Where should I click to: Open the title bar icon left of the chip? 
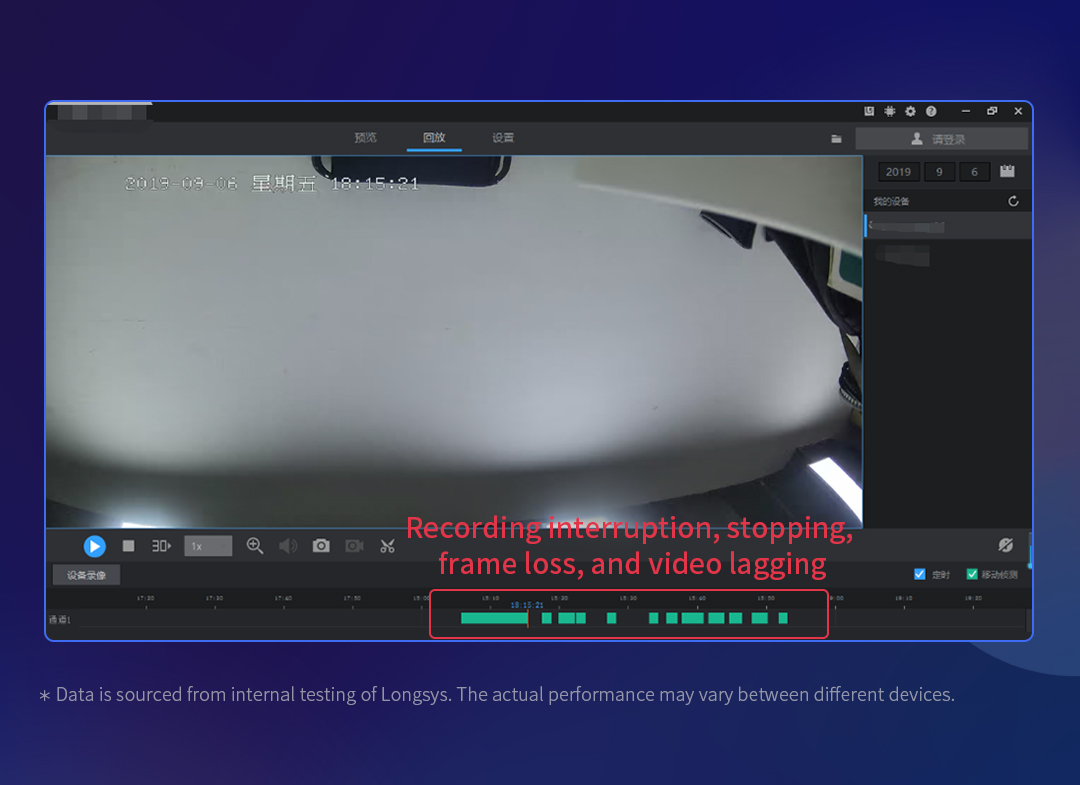pyautogui.click(x=869, y=111)
